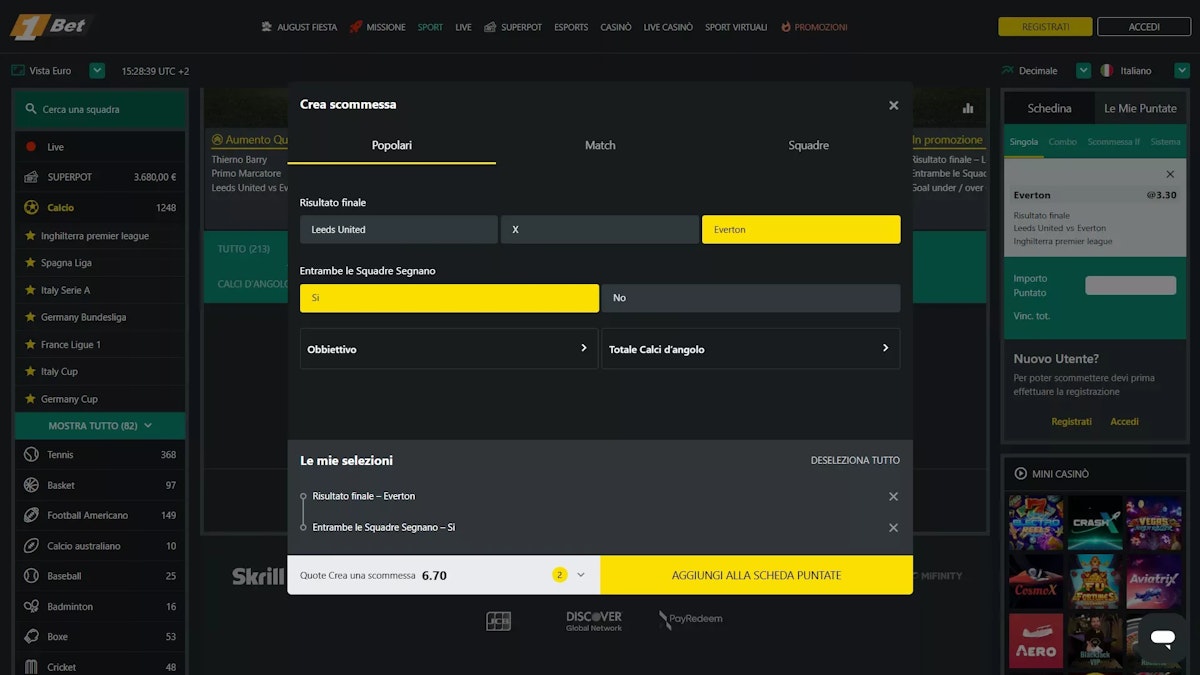Remove Everton bet from the Schedina
This screenshot has height=675, width=1200.
[x=1170, y=174]
